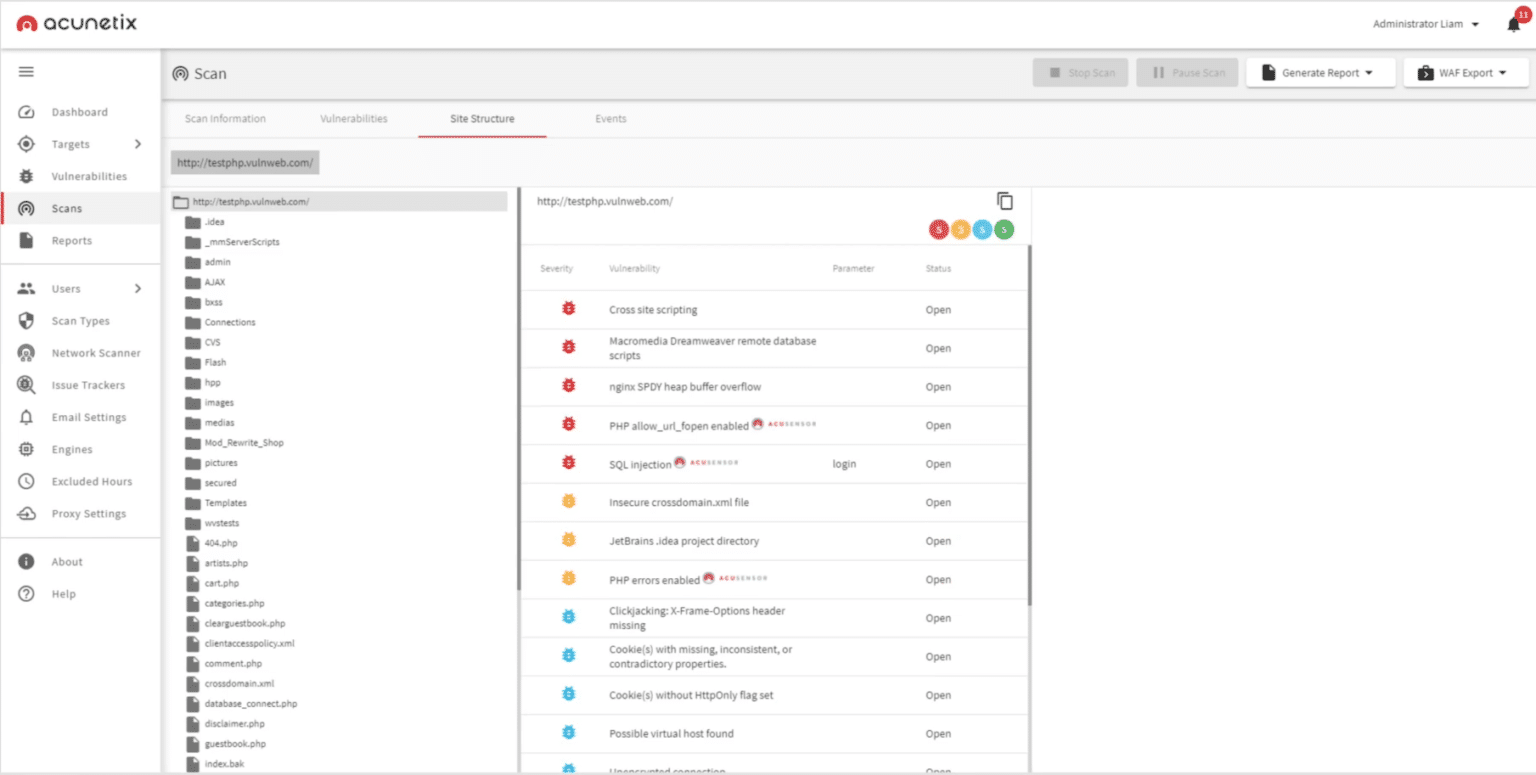Viewport: 1536px width, 775px height.
Task: Switch to the Events tab
Action: [x=610, y=118]
